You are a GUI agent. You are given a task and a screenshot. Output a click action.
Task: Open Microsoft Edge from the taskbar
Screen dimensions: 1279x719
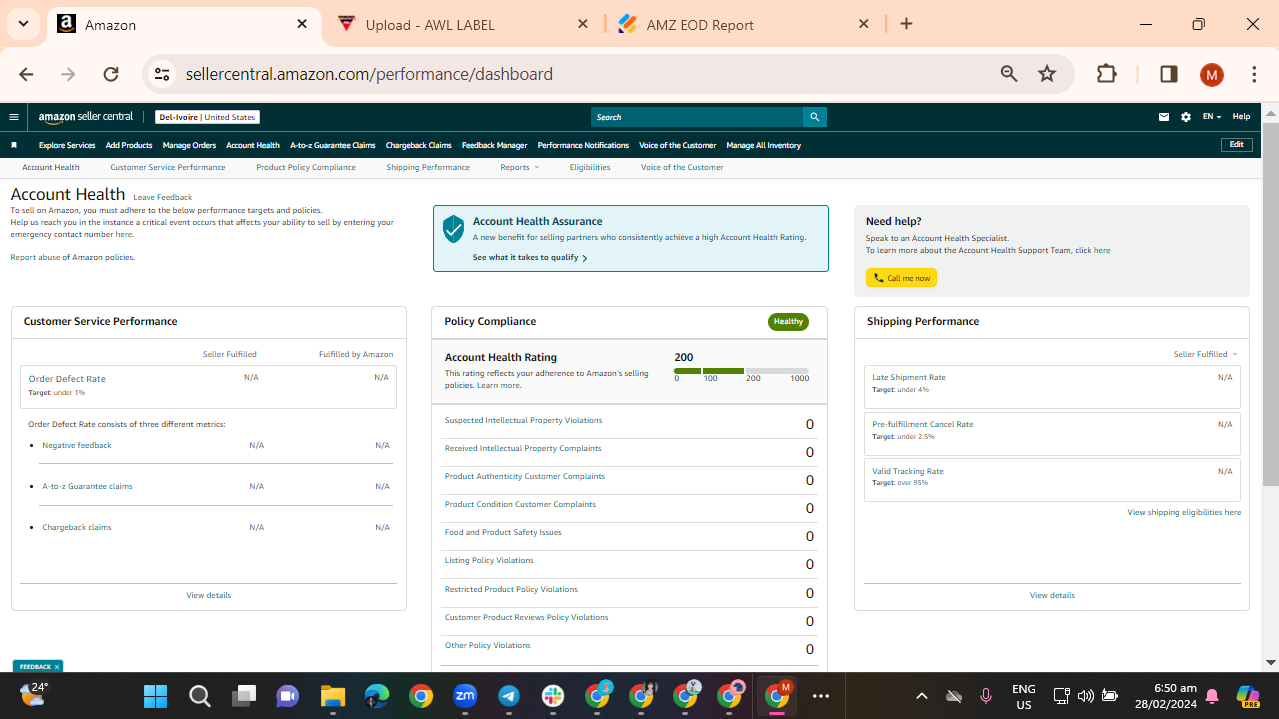(x=376, y=696)
